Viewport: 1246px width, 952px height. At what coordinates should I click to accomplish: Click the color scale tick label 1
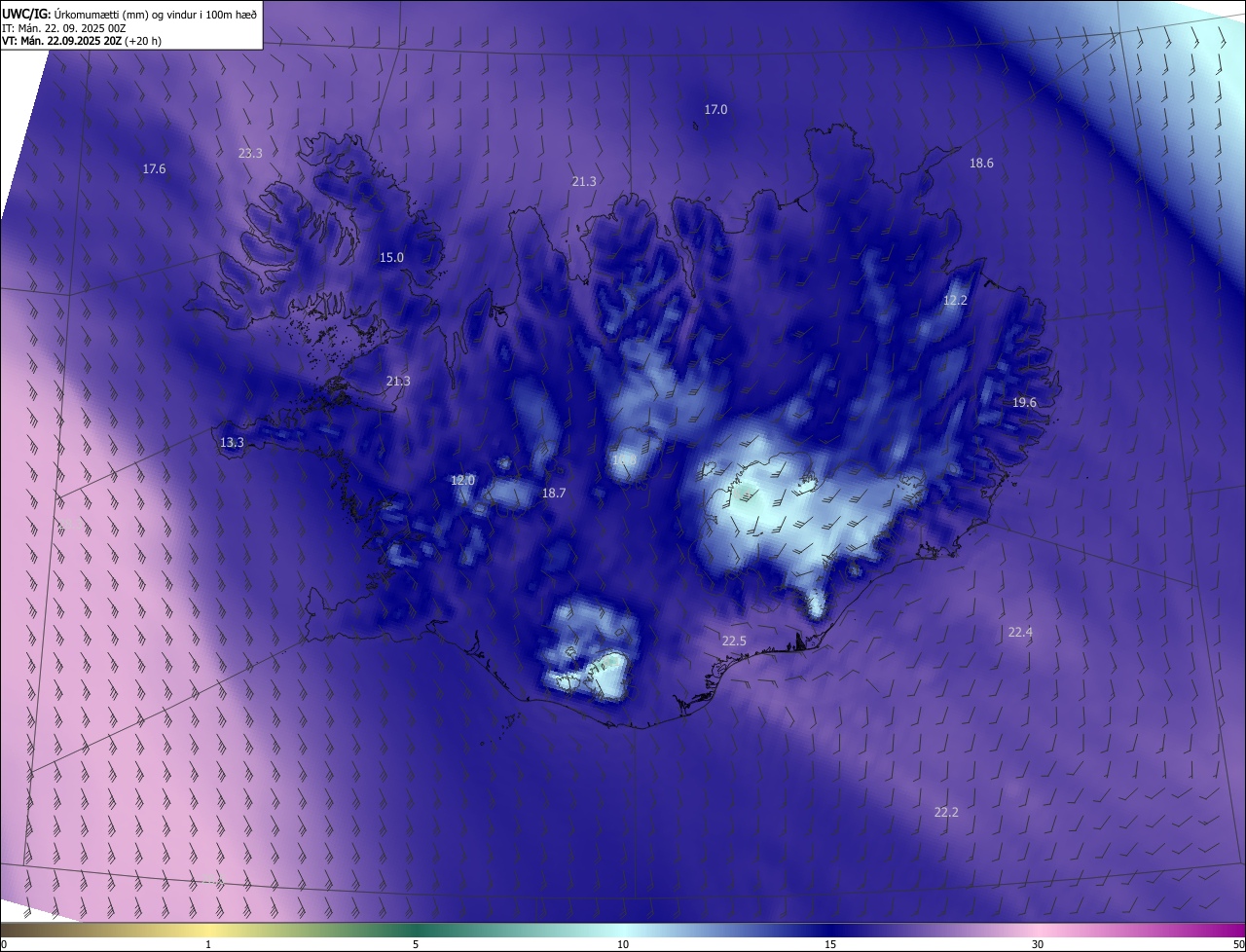pos(209,945)
